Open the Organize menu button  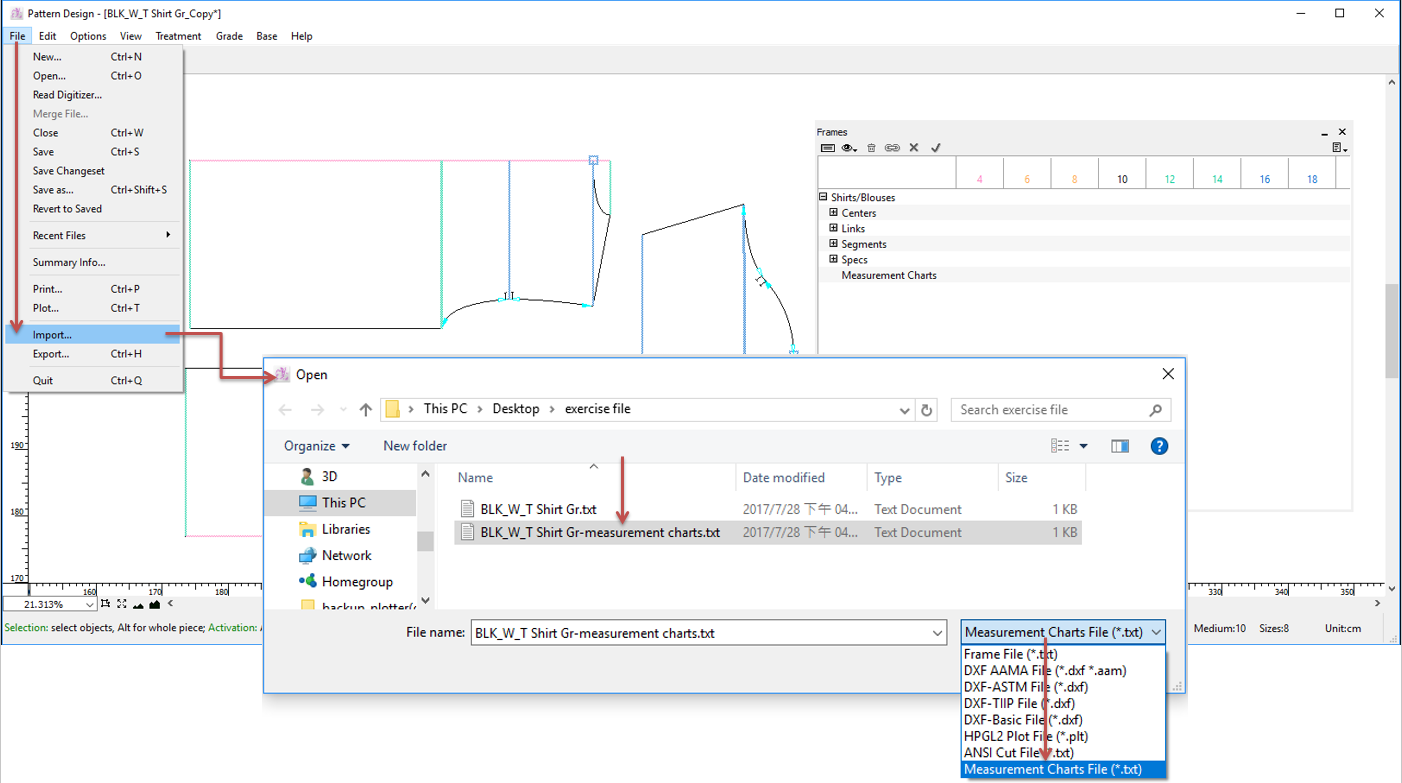316,446
